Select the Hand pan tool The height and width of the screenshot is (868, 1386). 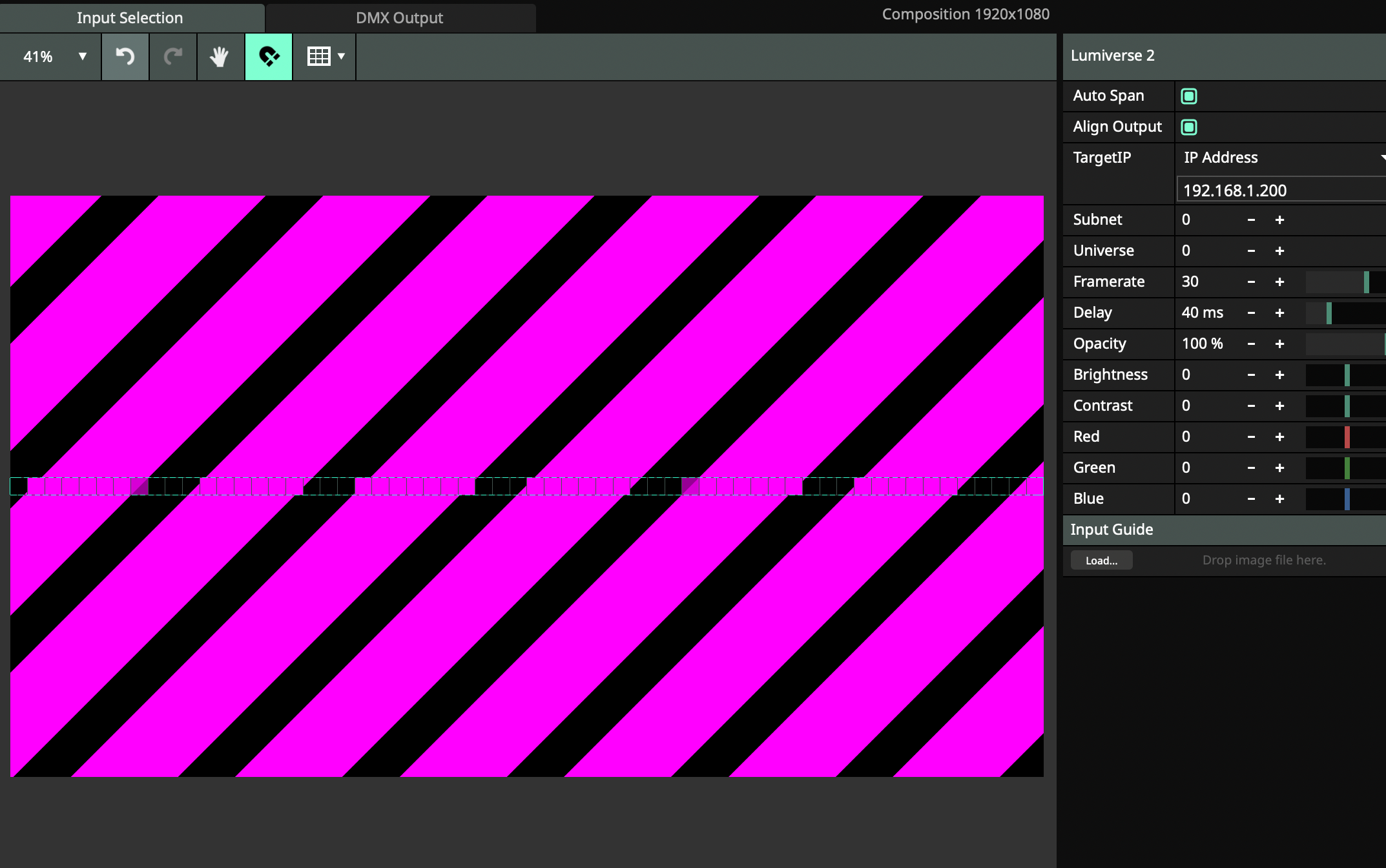pos(220,57)
